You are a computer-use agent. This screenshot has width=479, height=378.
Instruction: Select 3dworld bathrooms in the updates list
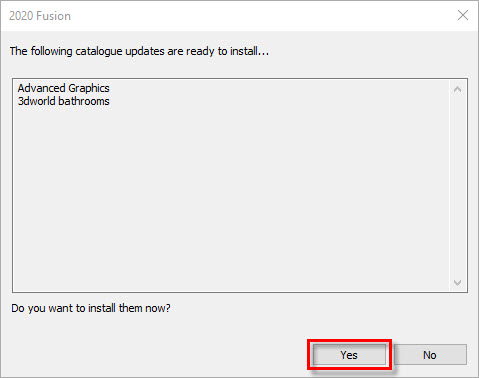point(63,101)
